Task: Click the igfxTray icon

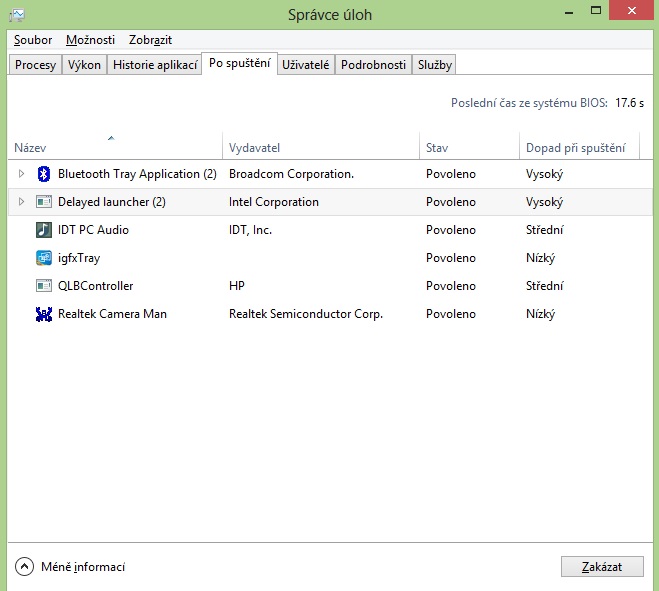Action: [x=44, y=258]
